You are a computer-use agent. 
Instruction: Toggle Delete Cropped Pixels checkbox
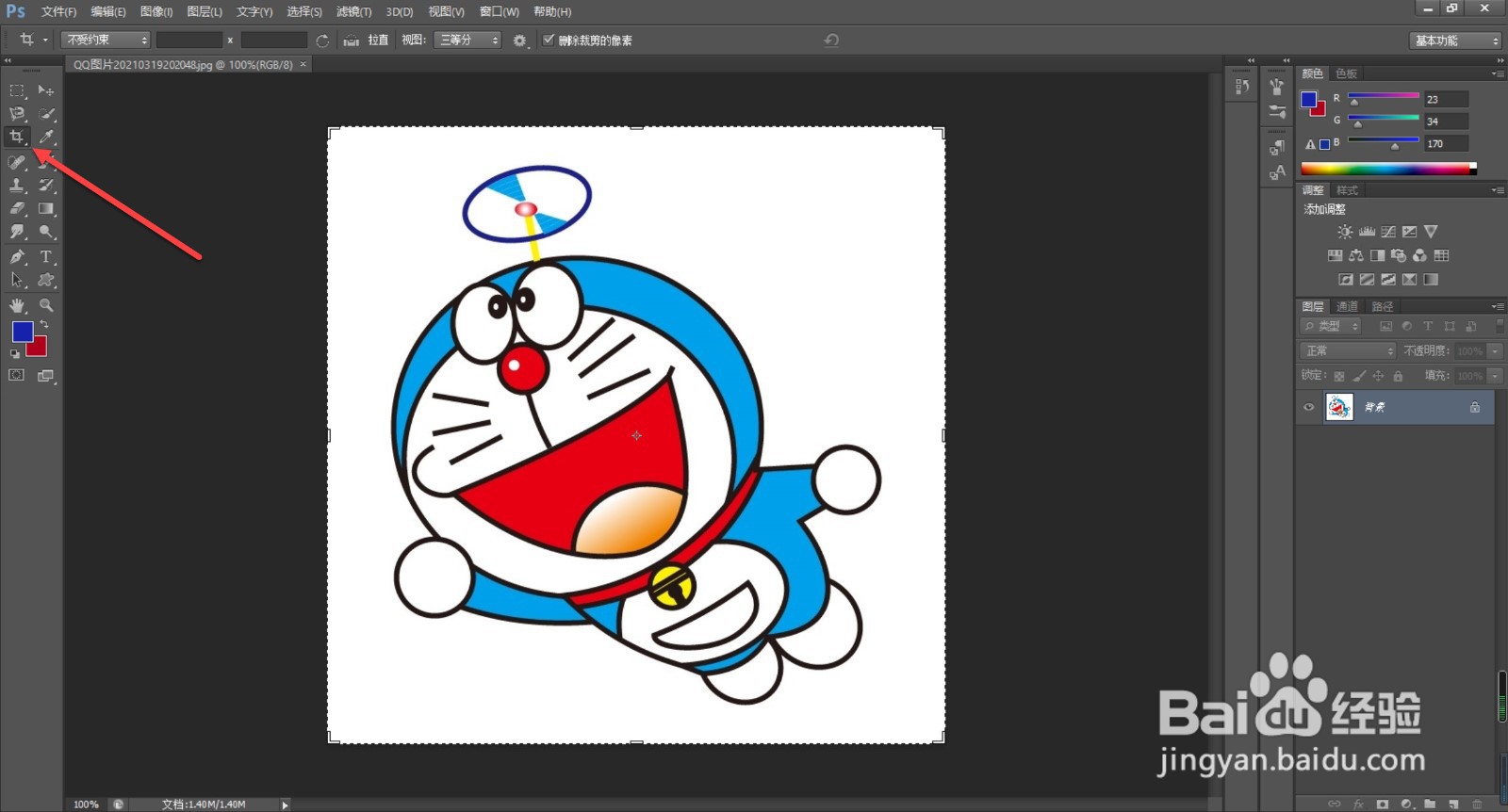tap(549, 40)
